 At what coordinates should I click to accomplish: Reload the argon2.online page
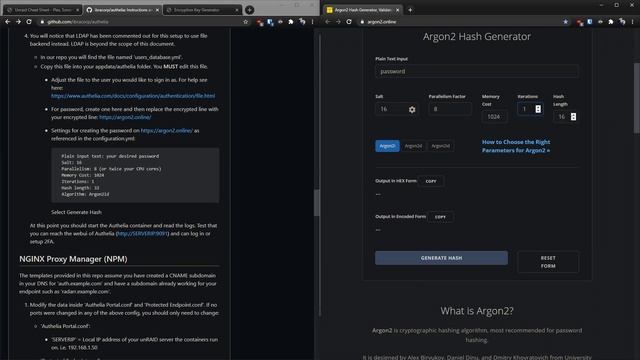[349, 22]
